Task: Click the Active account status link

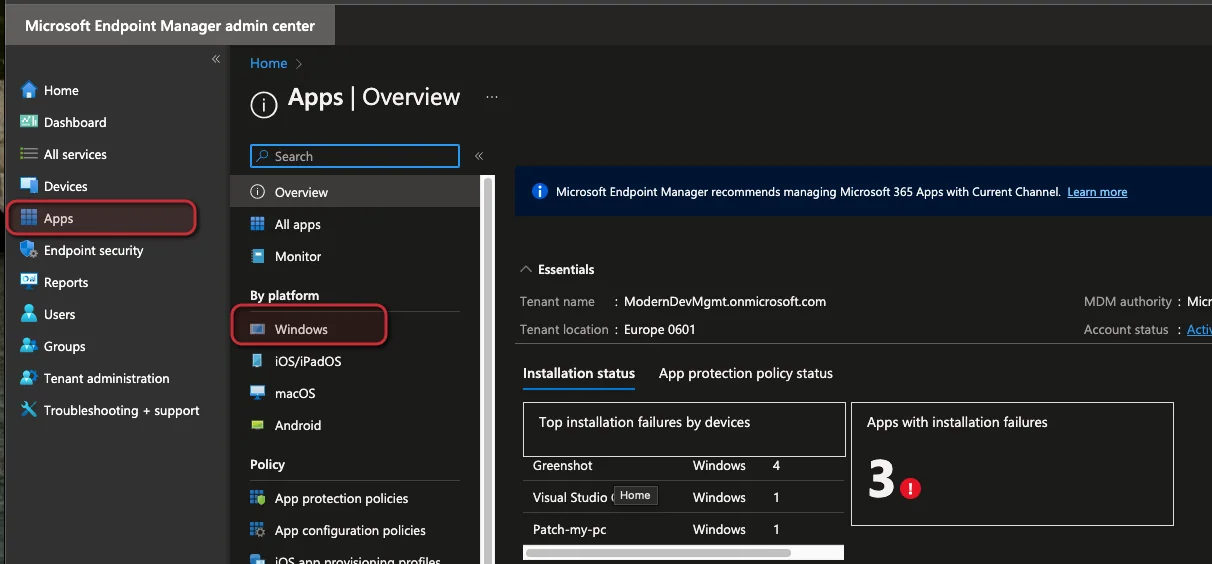Action: pos(1199,329)
